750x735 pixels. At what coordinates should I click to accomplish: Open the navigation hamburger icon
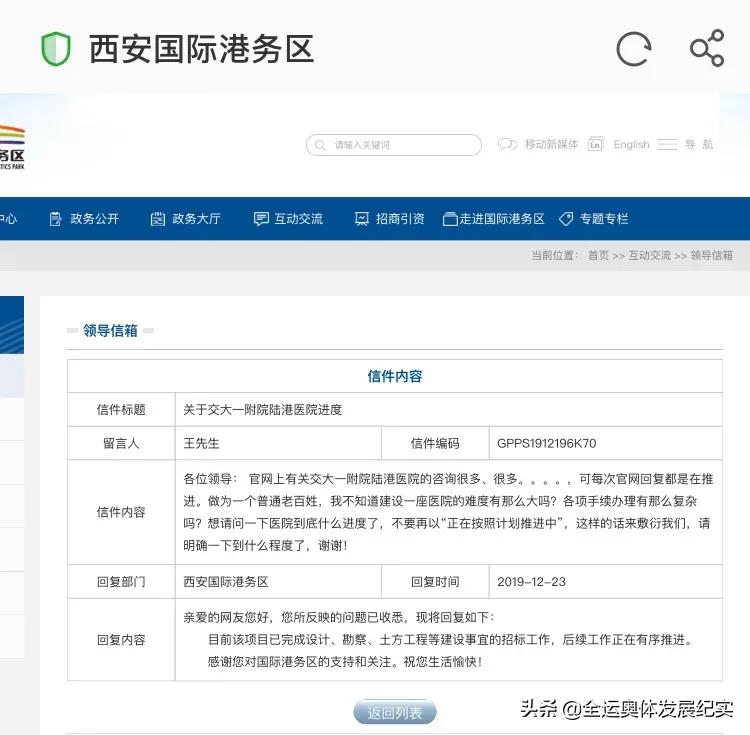[667, 144]
